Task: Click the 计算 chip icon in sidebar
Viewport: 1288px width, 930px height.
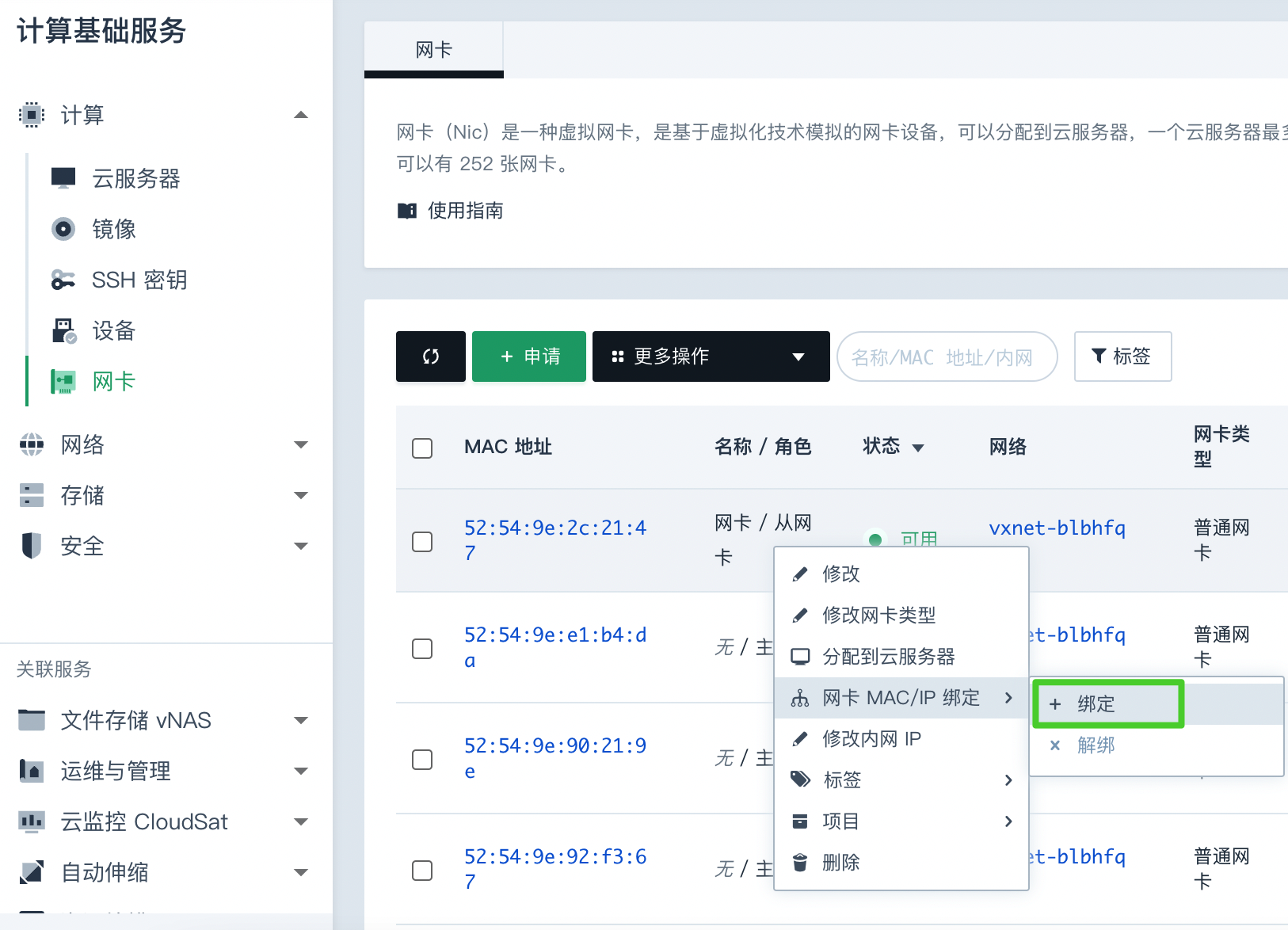Action: (x=31, y=115)
